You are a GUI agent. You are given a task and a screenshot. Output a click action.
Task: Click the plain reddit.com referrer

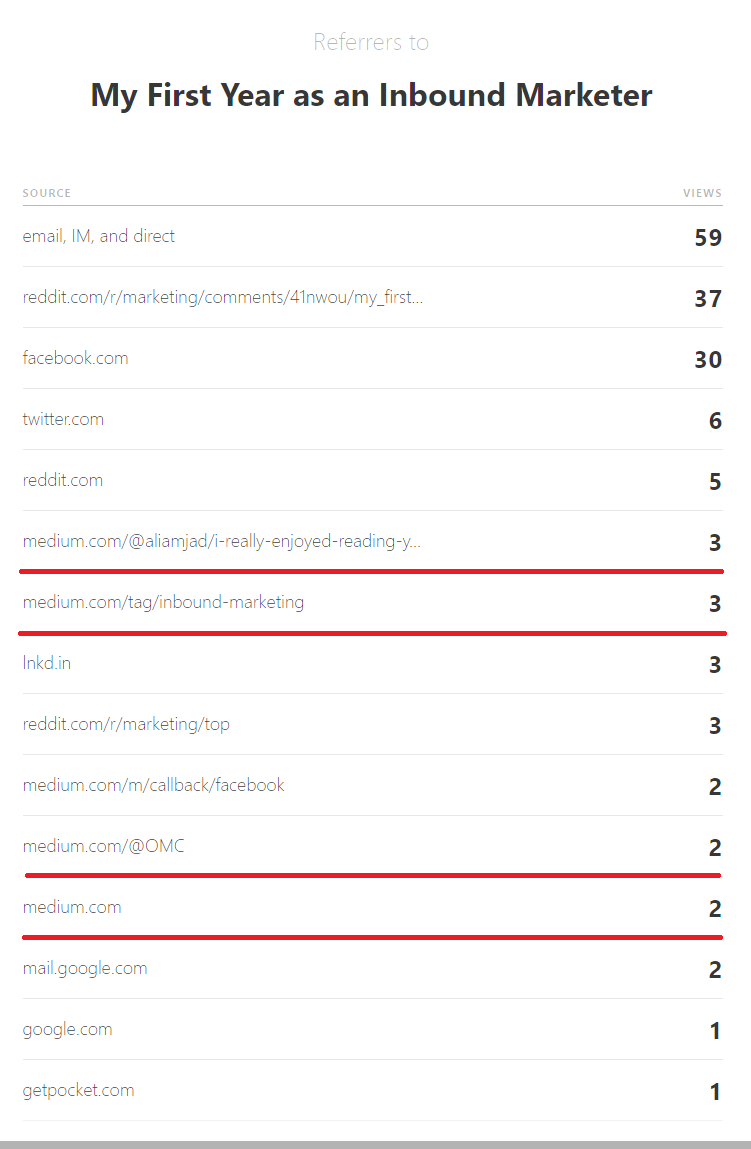tap(63, 480)
